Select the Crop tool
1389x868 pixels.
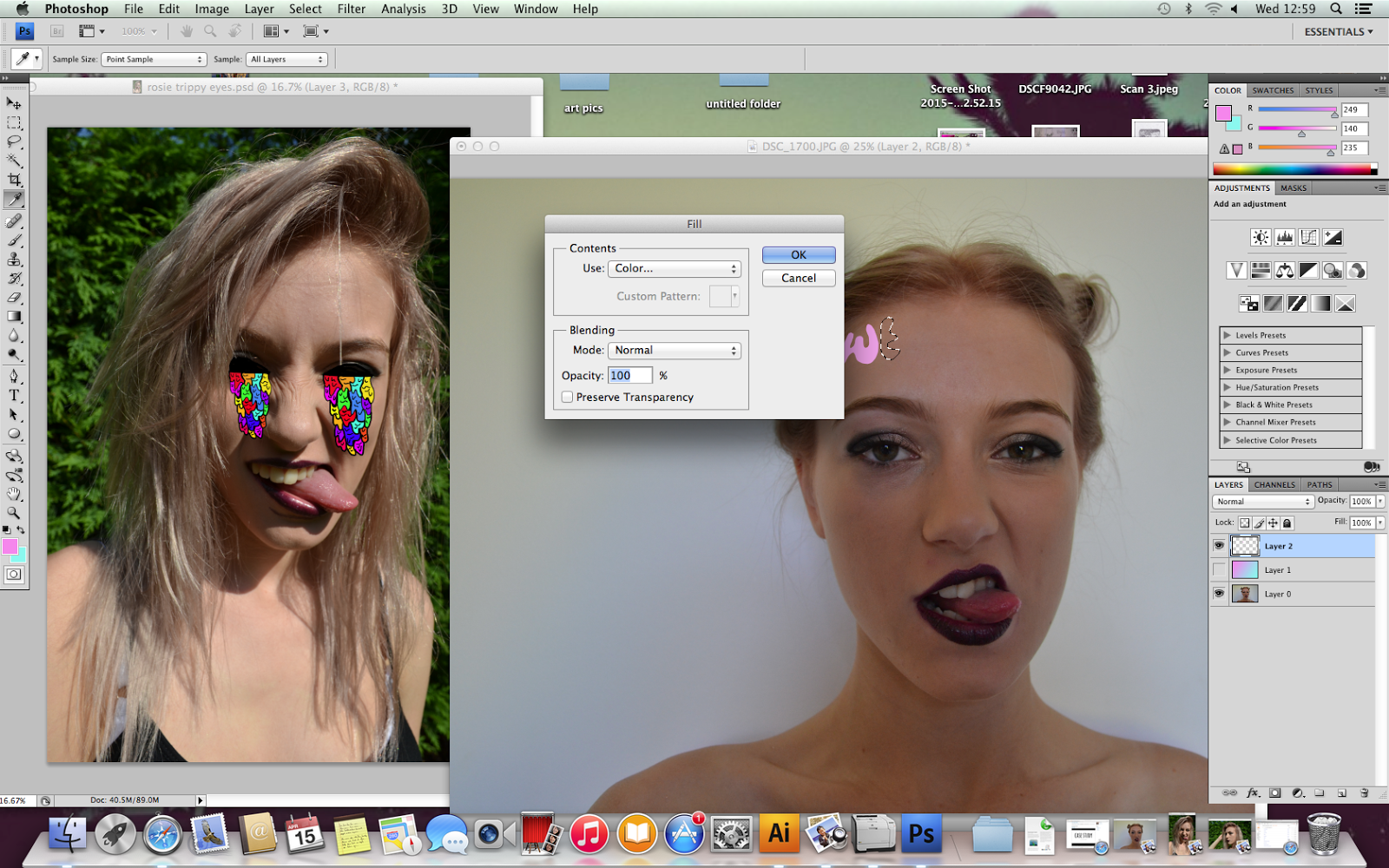(14, 180)
